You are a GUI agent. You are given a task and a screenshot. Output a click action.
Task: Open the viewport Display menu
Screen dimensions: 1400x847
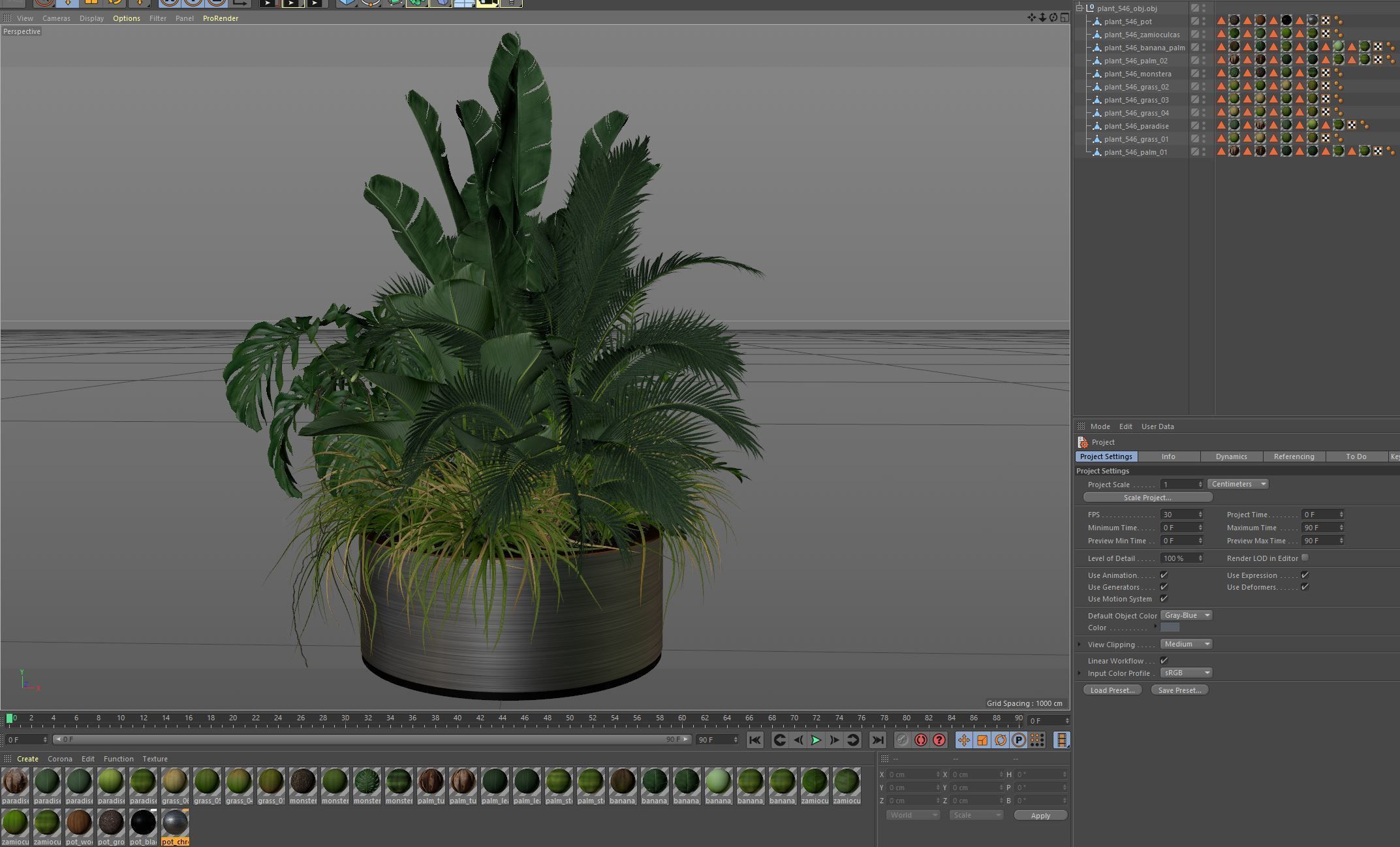tap(91, 18)
